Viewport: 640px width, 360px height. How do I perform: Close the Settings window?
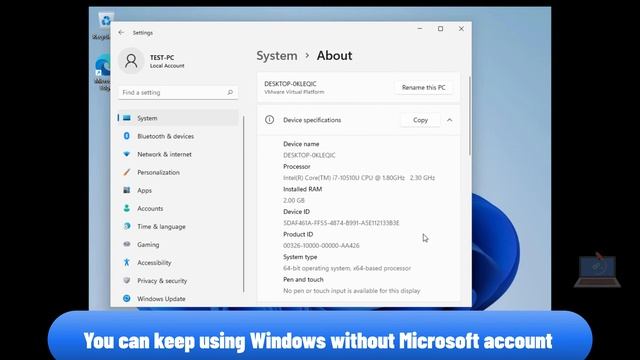pos(461,29)
